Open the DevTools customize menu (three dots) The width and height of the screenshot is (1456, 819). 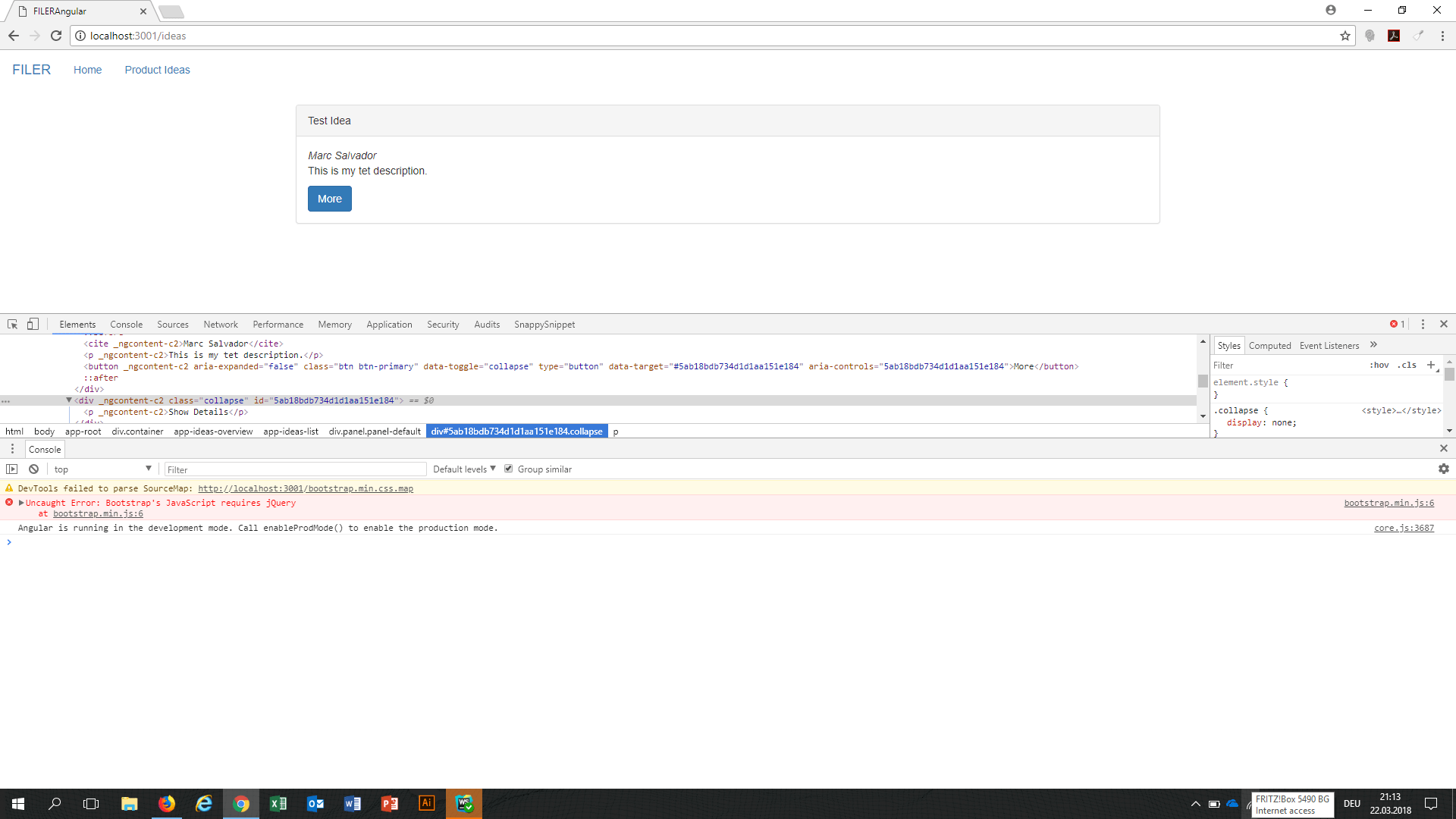coord(1423,324)
